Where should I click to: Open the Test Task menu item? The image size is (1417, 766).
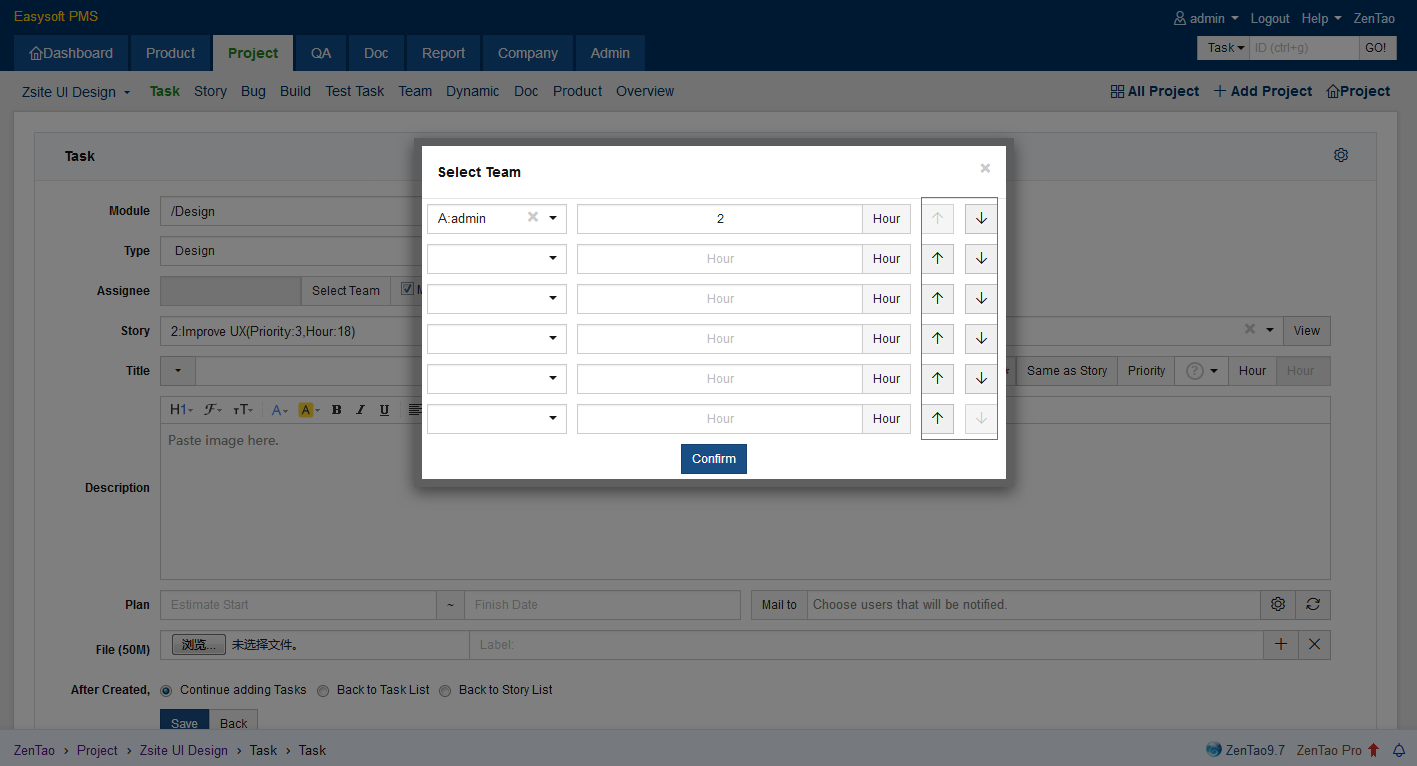[354, 91]
